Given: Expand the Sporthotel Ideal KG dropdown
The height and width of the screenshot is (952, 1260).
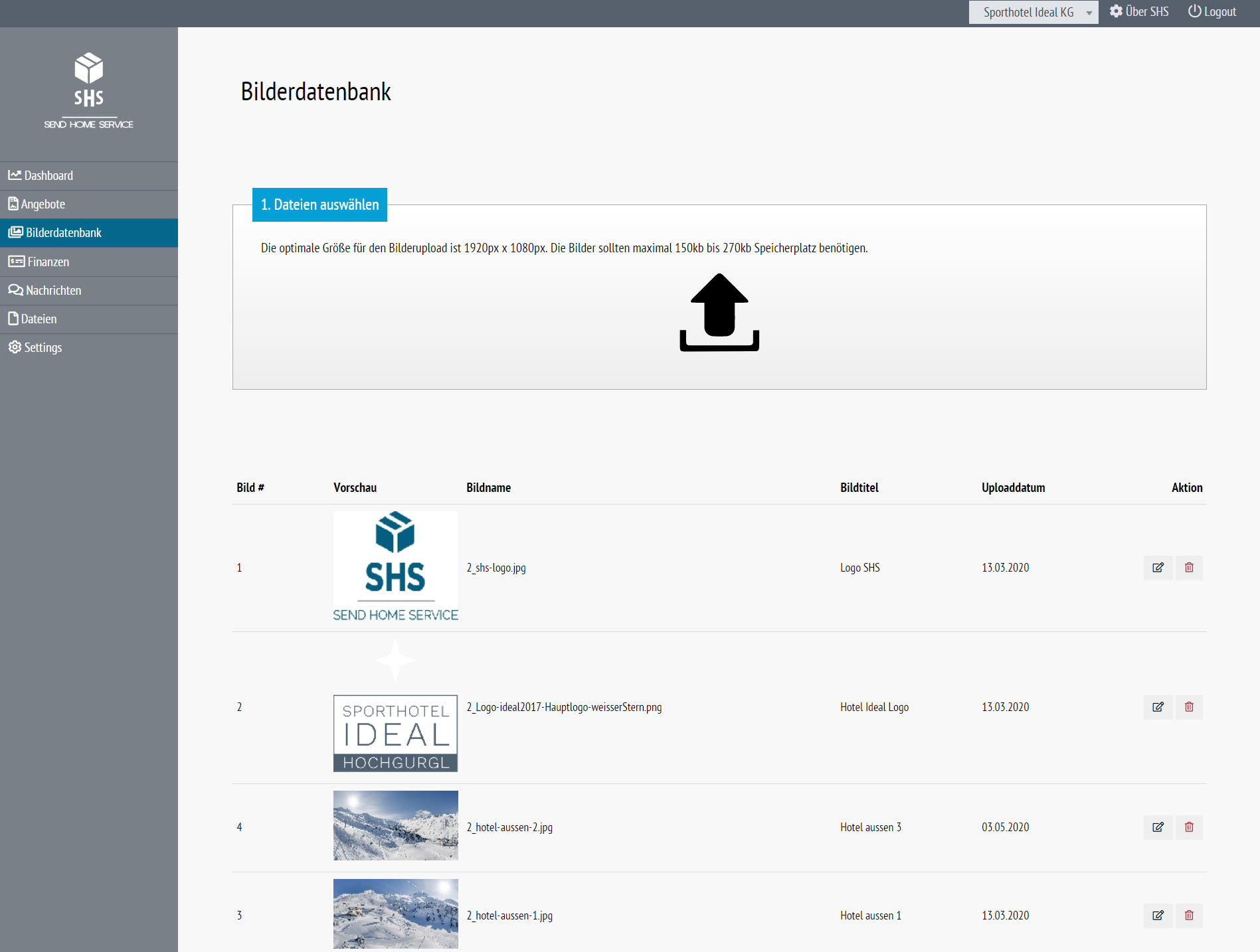Looking at the screenshot, I should (x=1033, y=12).
